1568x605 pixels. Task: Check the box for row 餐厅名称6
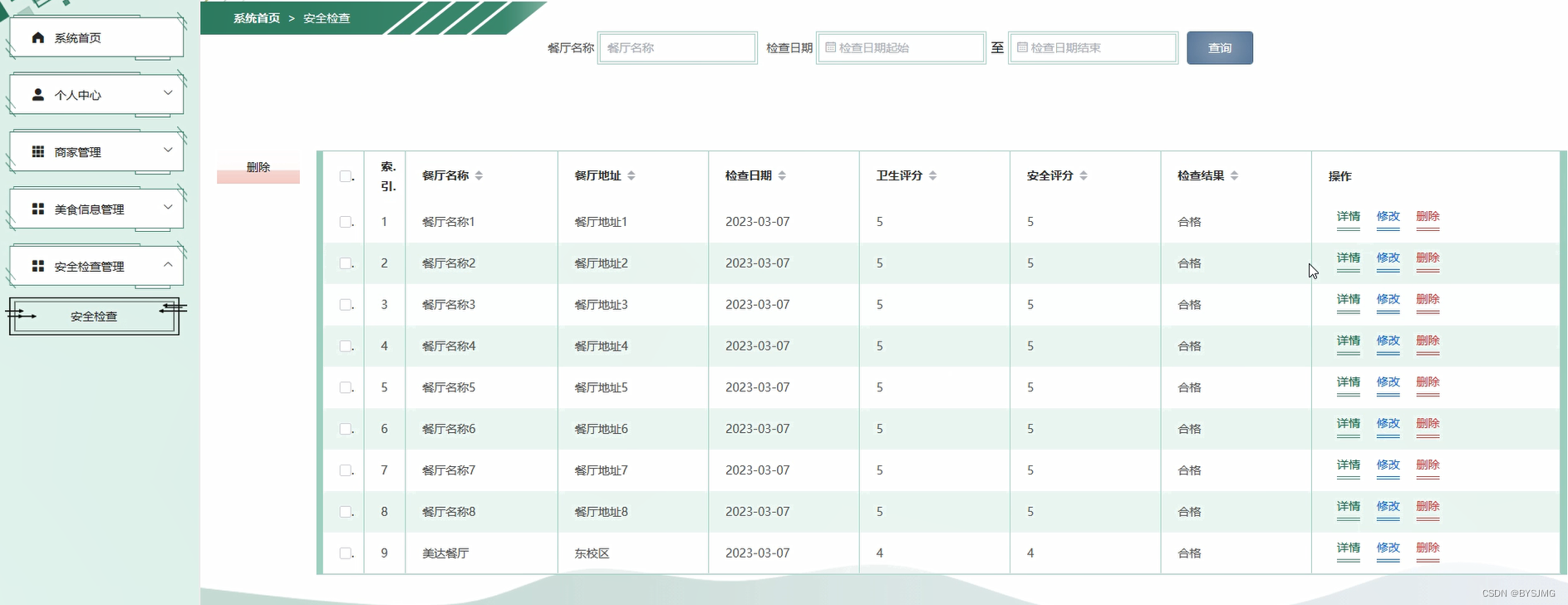(345, 429)
